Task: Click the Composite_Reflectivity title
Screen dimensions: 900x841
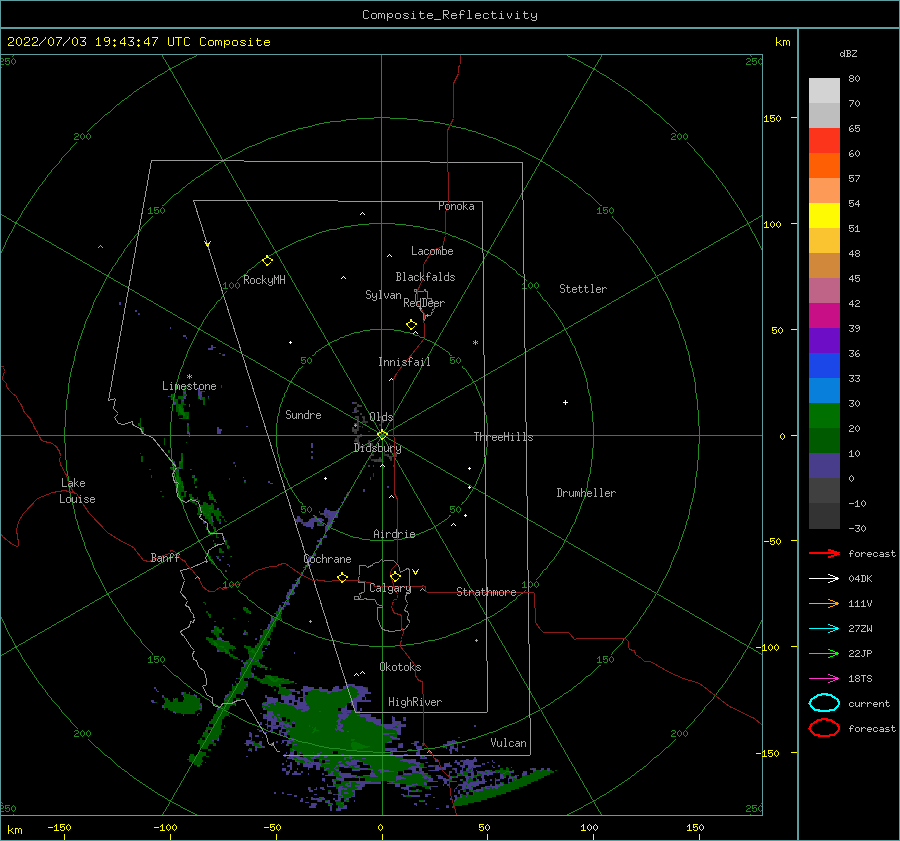Action: (450, 15)
